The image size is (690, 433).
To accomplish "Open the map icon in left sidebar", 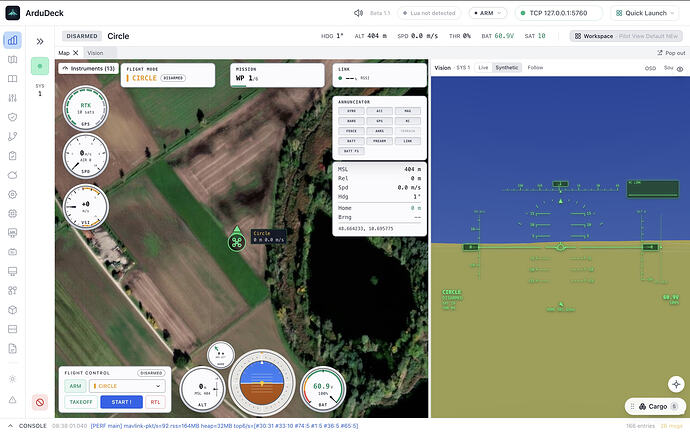I will [12, 59].
